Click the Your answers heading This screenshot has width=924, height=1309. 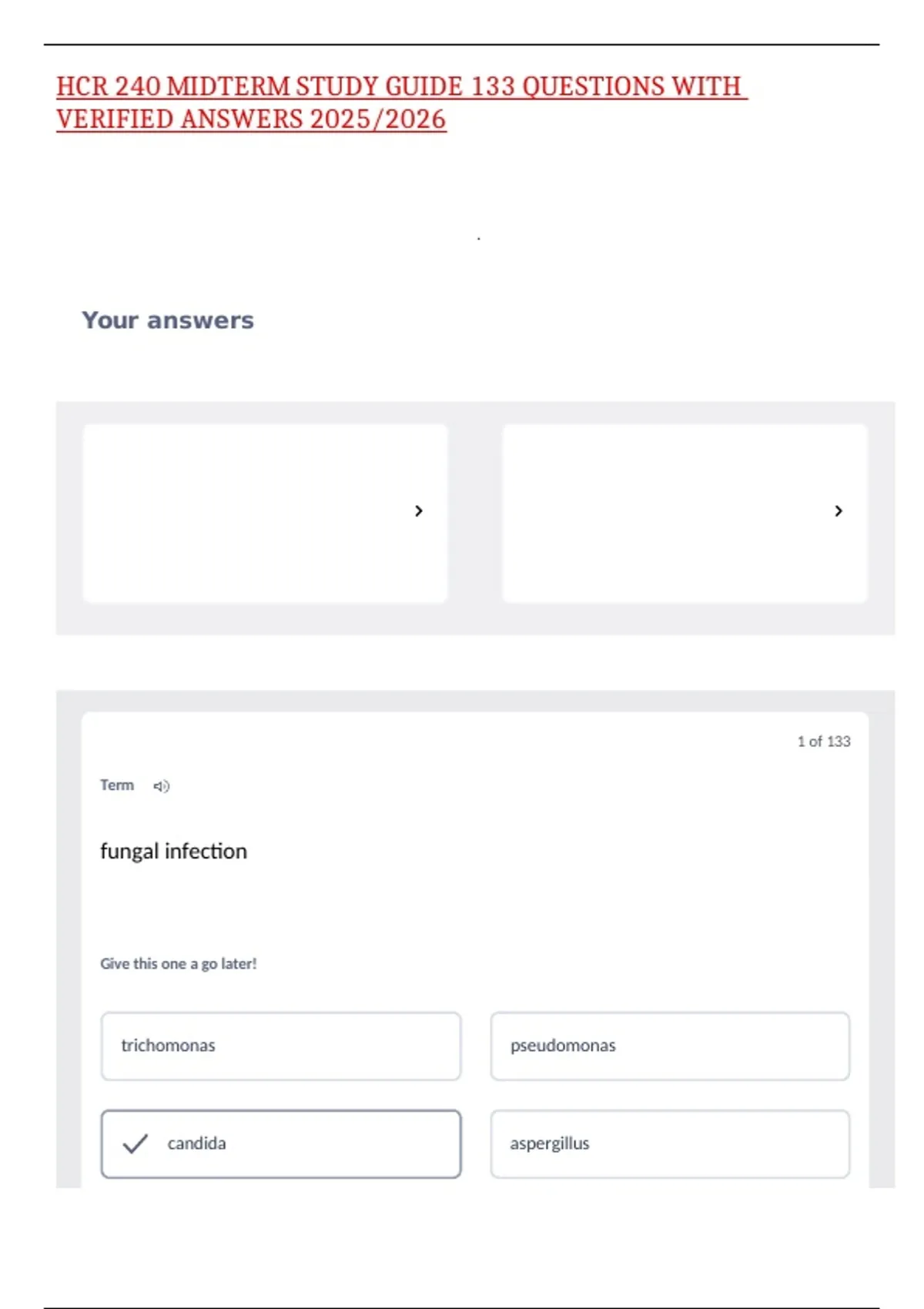168,320
